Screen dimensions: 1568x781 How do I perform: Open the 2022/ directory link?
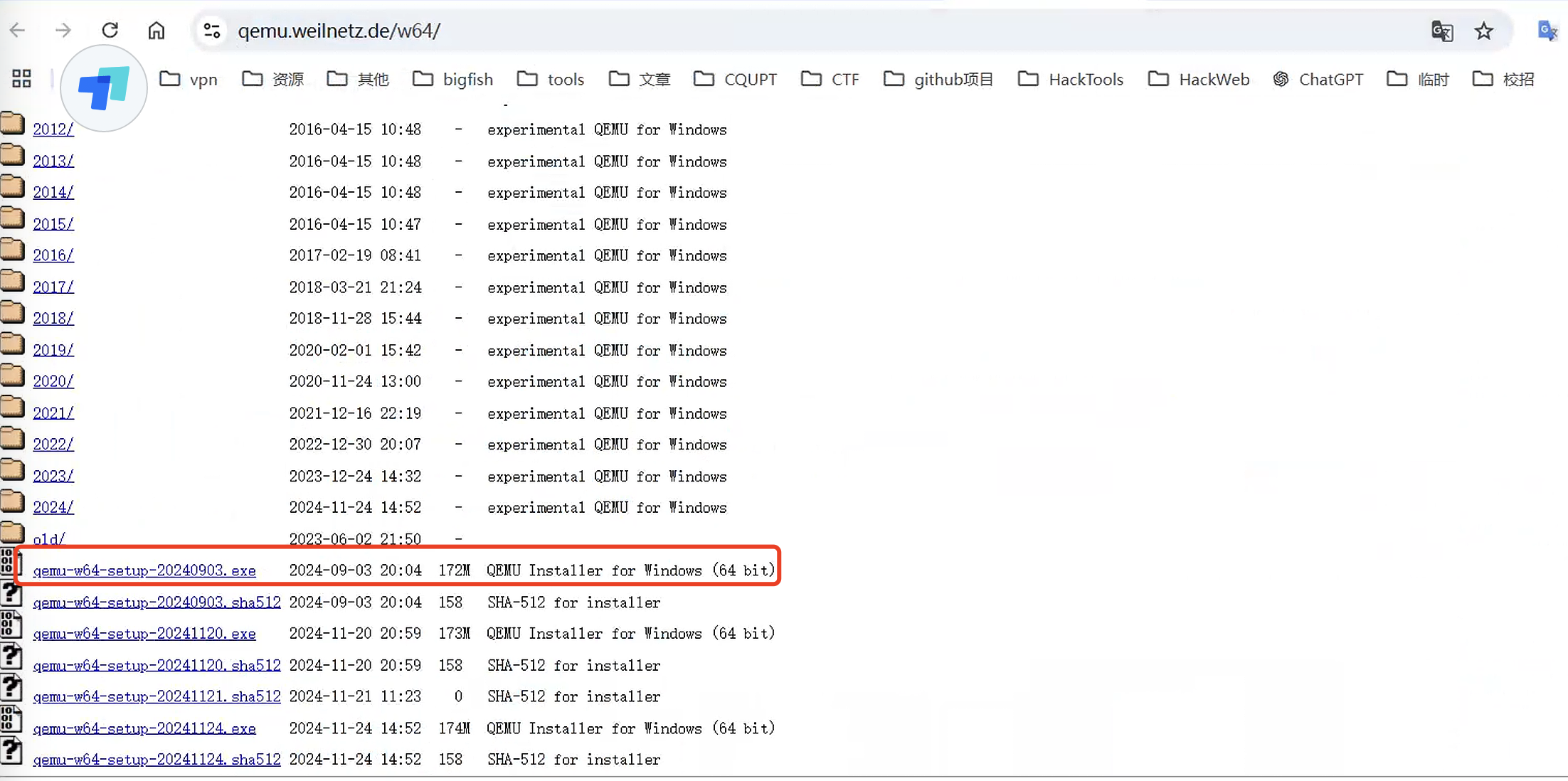tap(53, 444)
